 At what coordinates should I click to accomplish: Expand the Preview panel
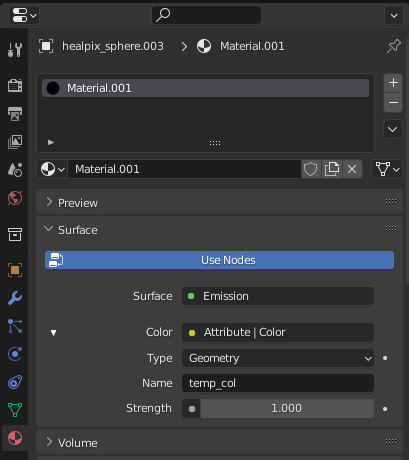(x=49, y=202)
